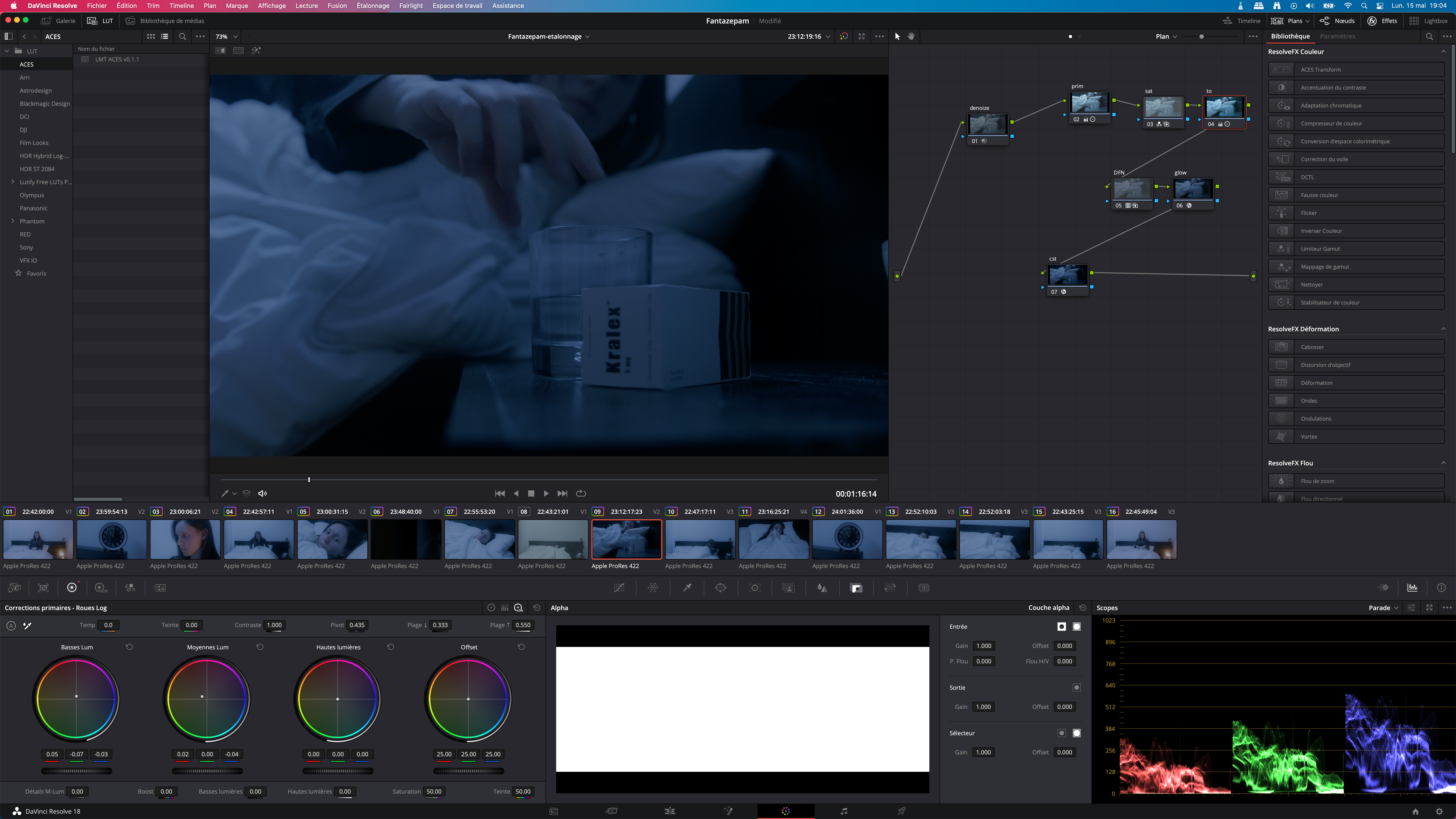Switch to the Paramètres tab

pyautogui.click(x=1337, y=36)
